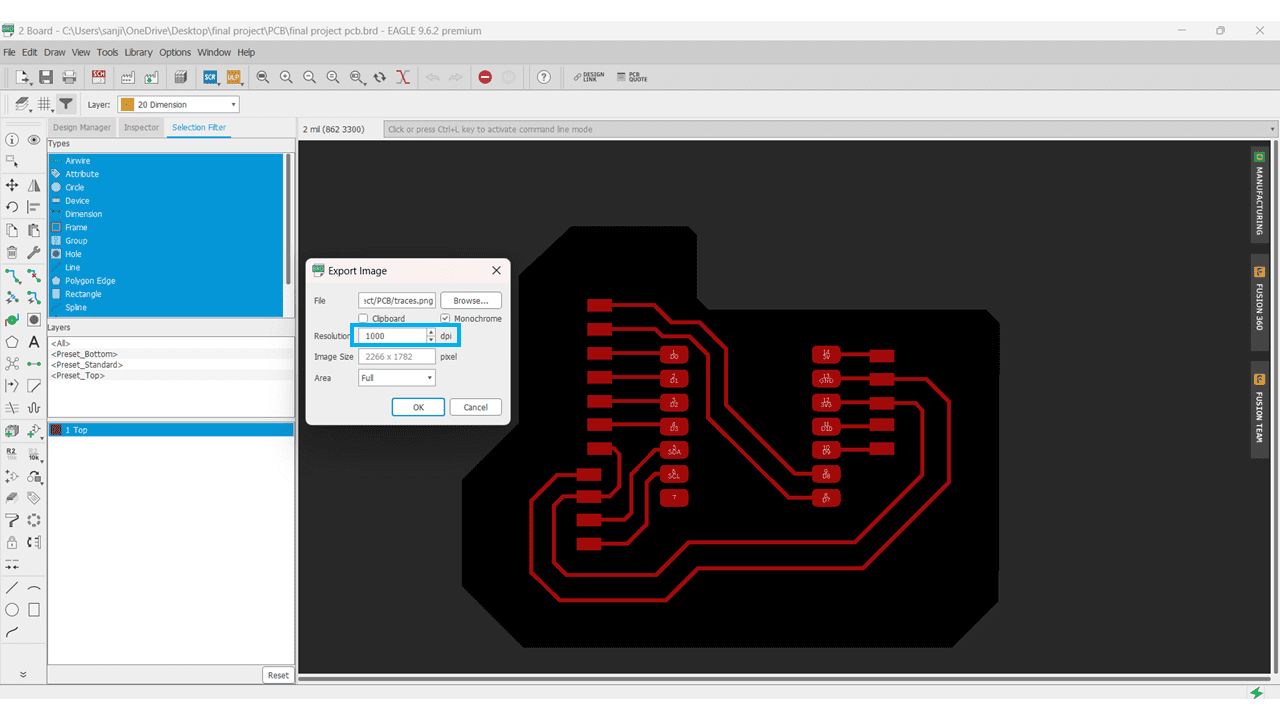Select the Move tool icon
The height and width of the screenshot is (720, 1280).
click(12, 185)
